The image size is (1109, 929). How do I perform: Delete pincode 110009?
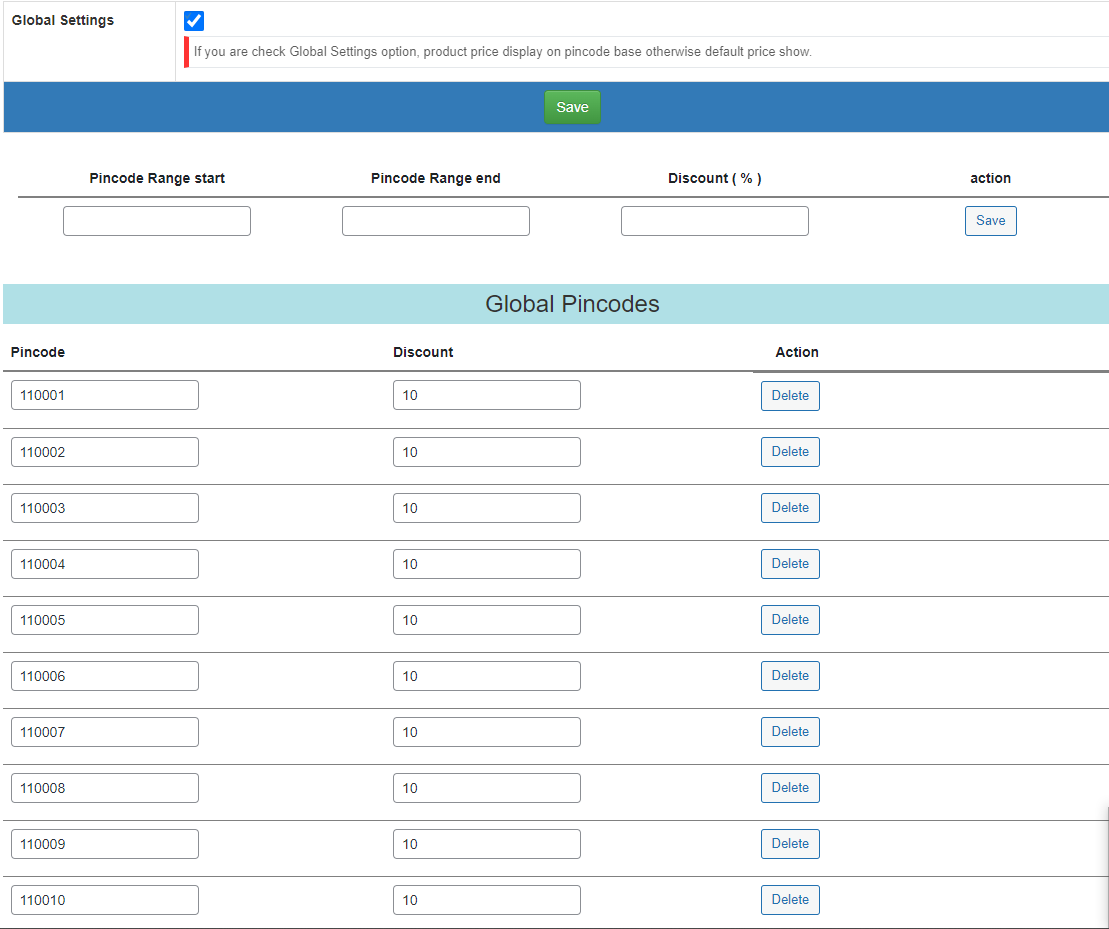point(790,843)
